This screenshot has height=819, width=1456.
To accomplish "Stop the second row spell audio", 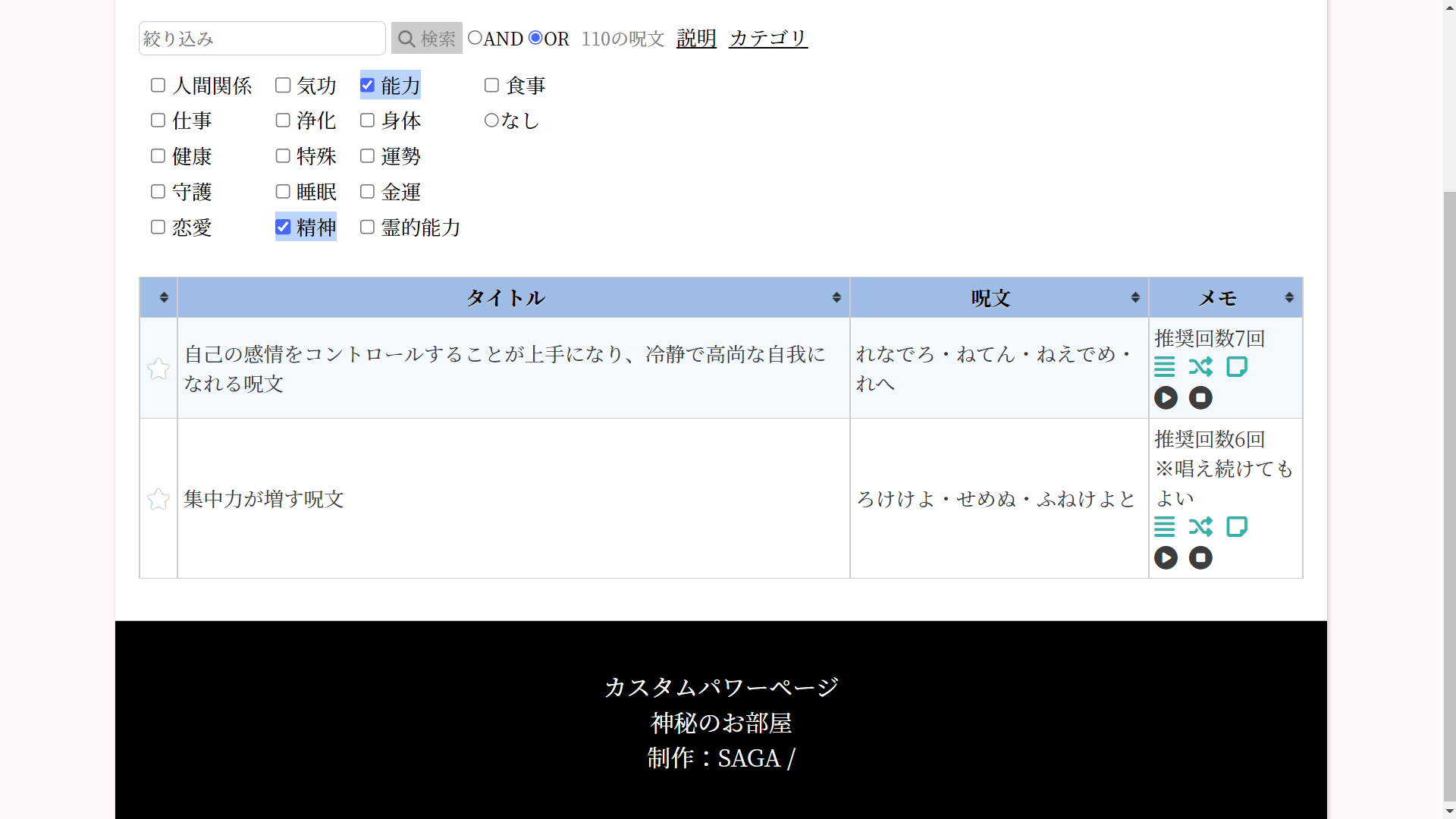I will [1200, 558].
